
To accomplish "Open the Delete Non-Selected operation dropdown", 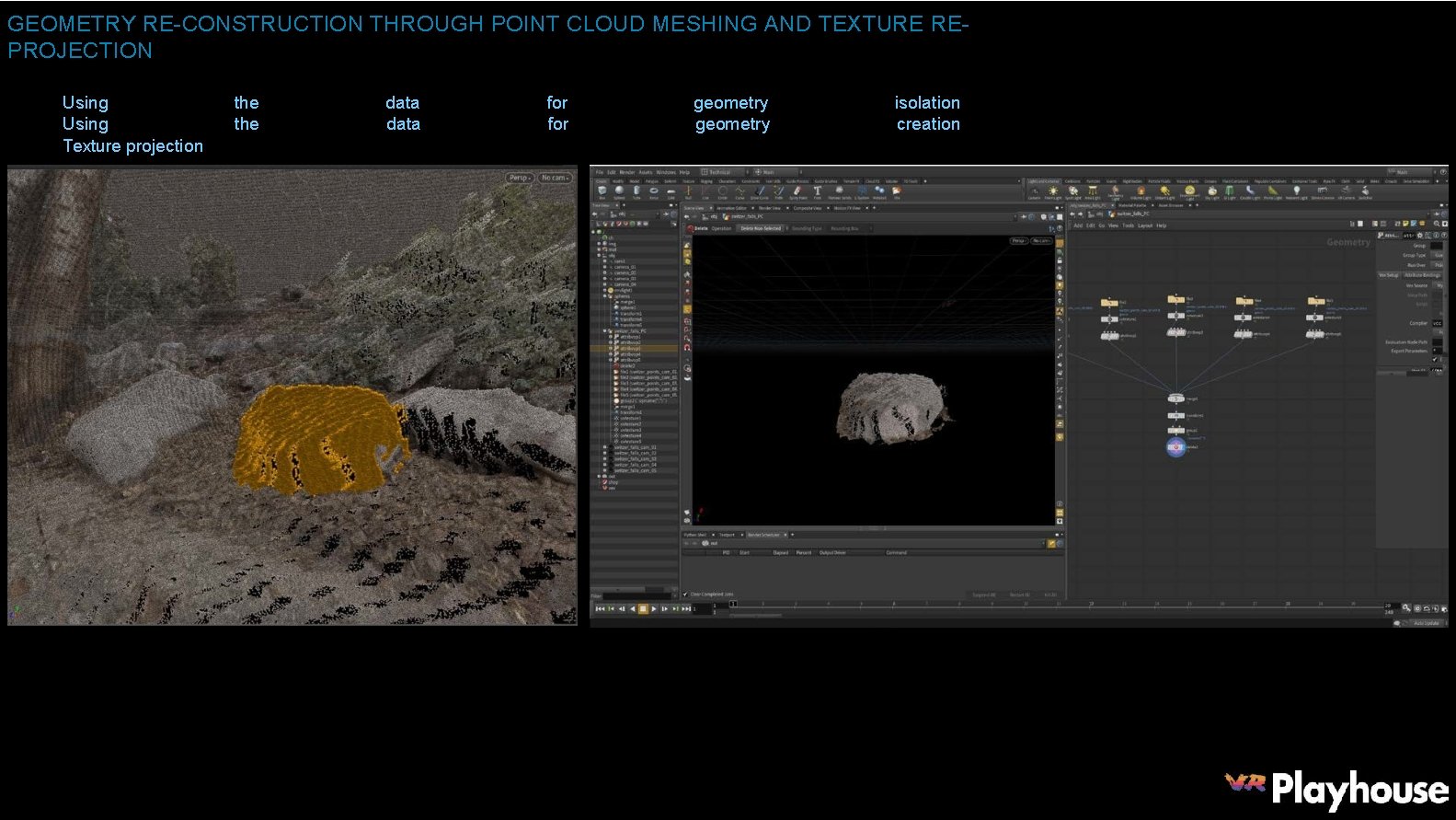I will [762, 228].
